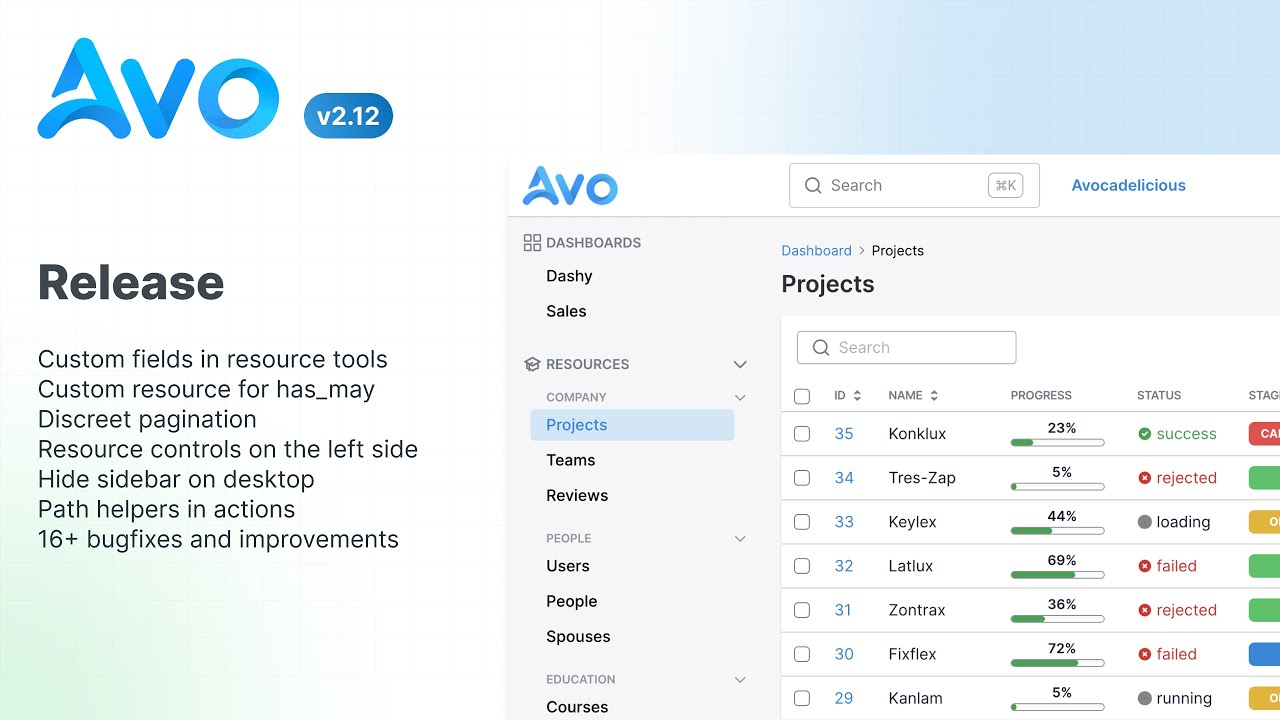Check the checkbox for project 34 Tres-Zap

[802, 478]
